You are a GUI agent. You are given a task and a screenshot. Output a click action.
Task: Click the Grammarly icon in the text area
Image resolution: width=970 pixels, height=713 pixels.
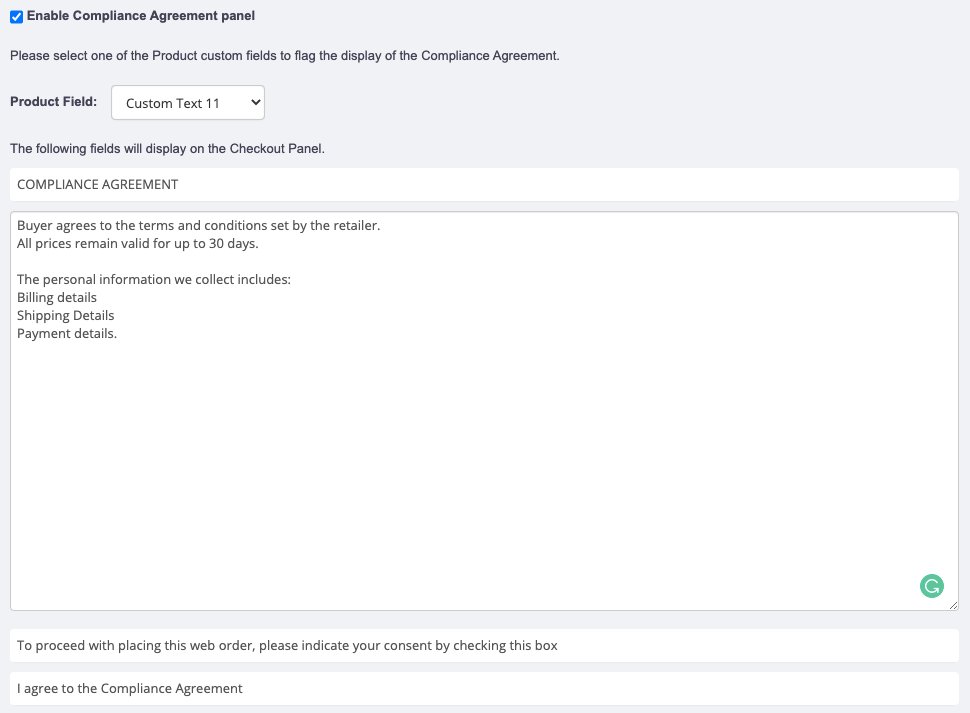coord(931,587)
